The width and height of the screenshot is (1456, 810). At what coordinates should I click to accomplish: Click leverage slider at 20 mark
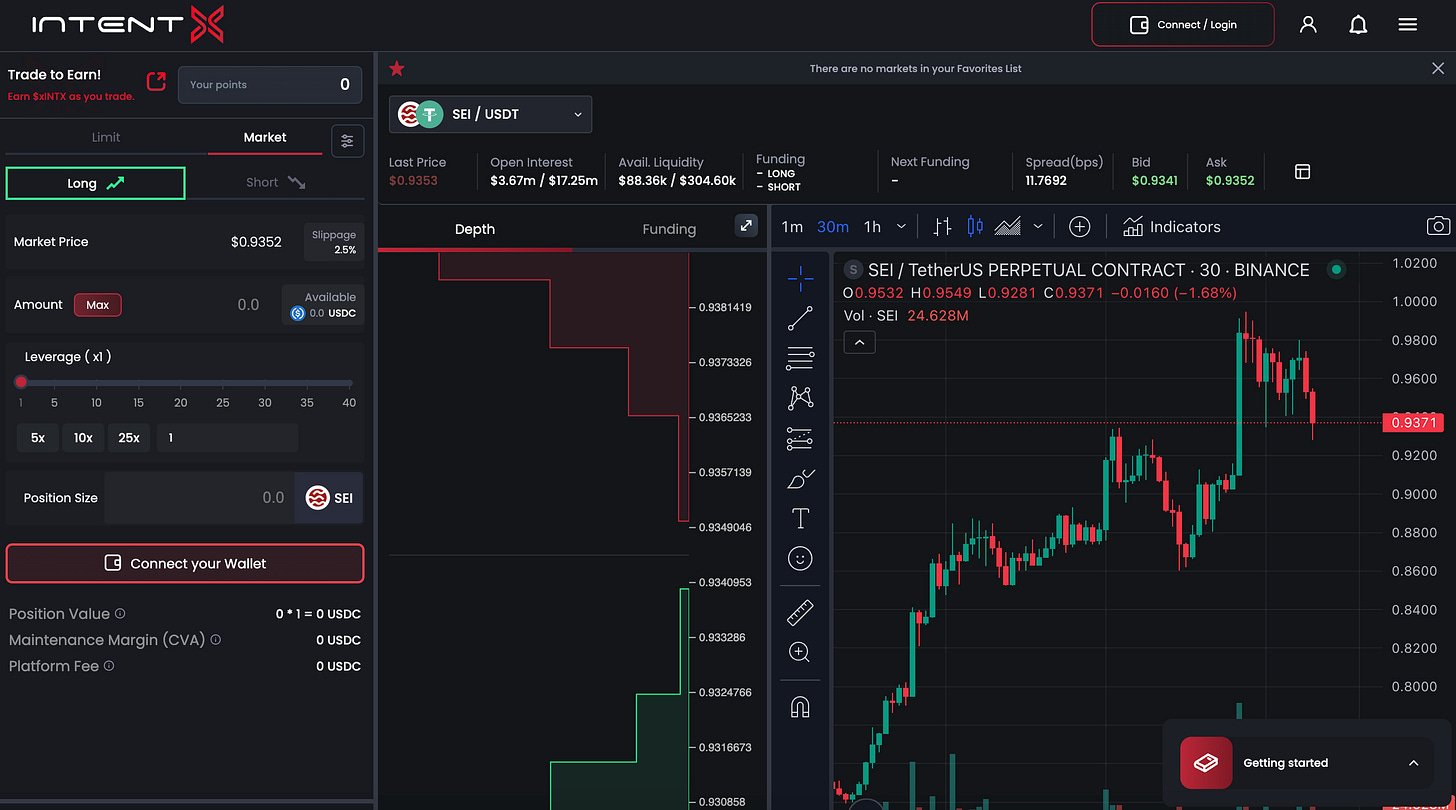(181, 383)
